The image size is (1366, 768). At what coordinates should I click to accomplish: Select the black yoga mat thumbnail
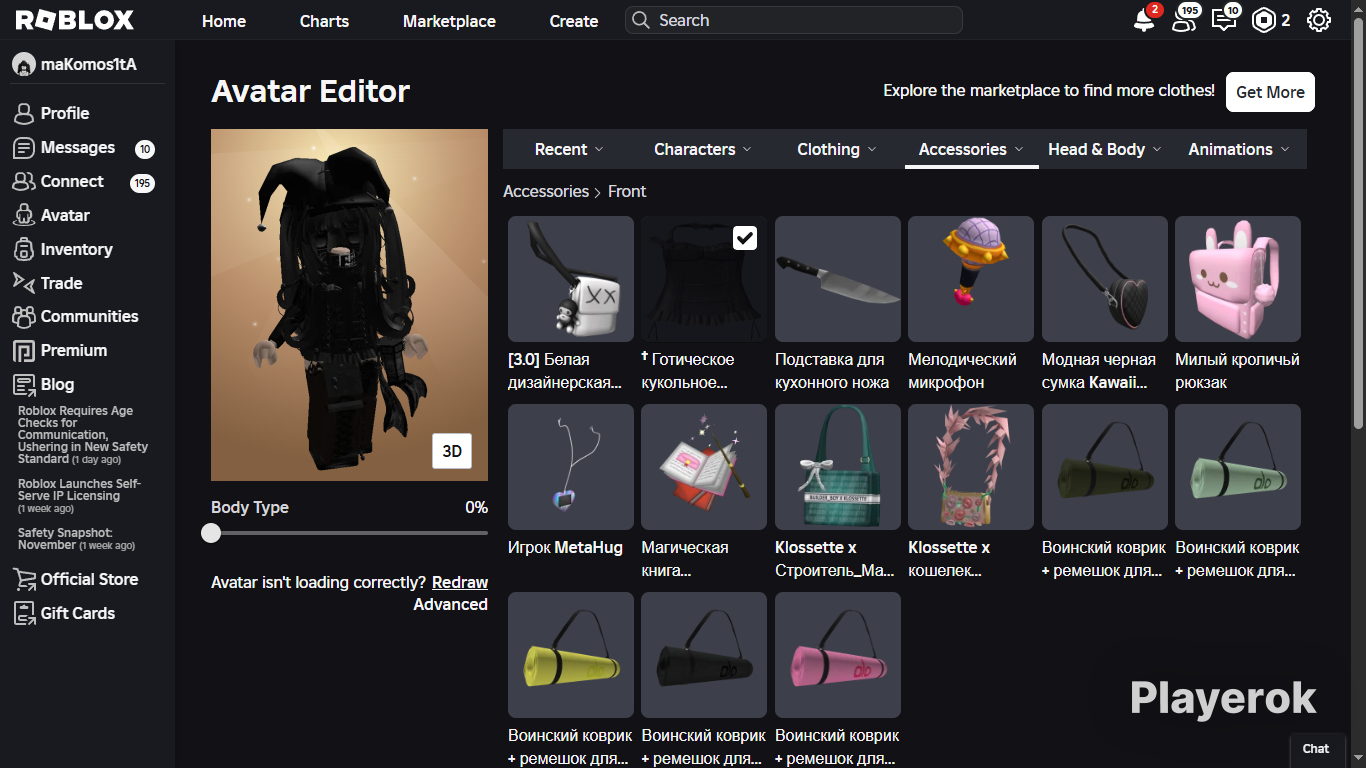pos(704,655)
